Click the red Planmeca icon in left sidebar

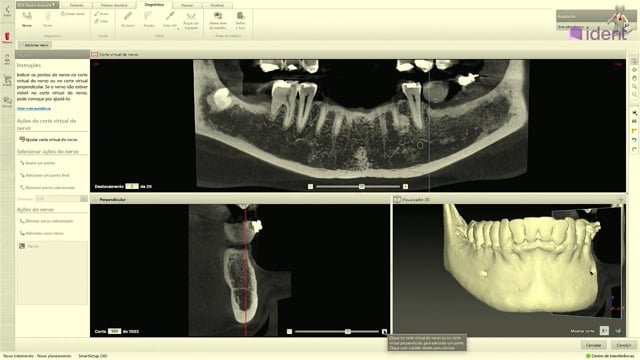point(7,38)
